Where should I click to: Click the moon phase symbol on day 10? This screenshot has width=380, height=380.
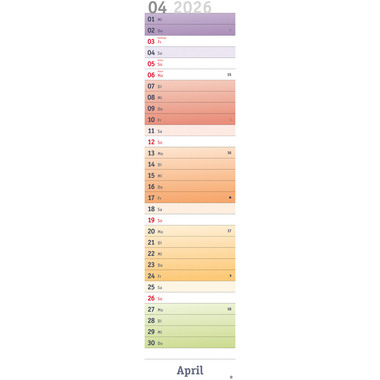[230, 119]
